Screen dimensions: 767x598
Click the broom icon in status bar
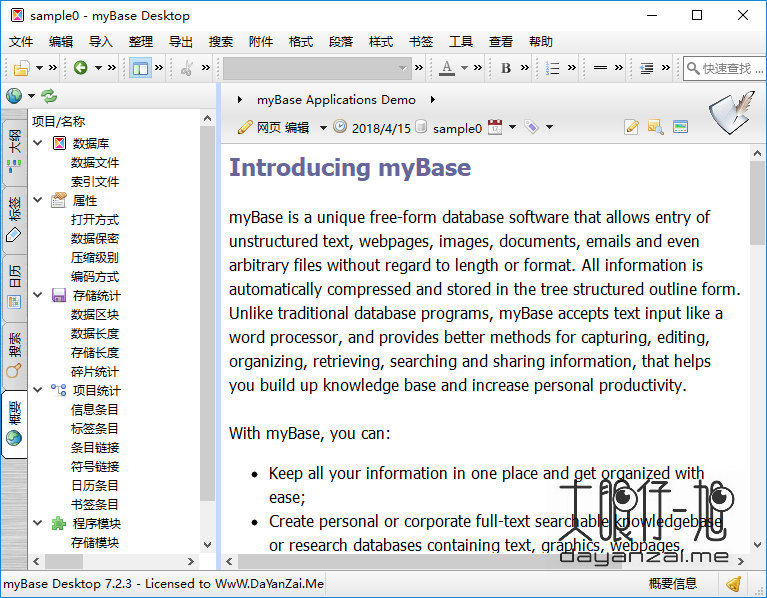(x=733, y=584)
